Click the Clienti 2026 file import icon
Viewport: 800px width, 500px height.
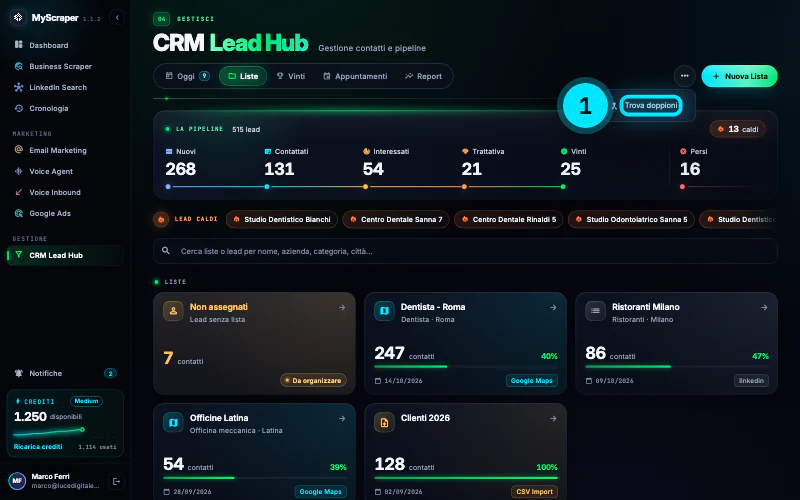(384, 422)
